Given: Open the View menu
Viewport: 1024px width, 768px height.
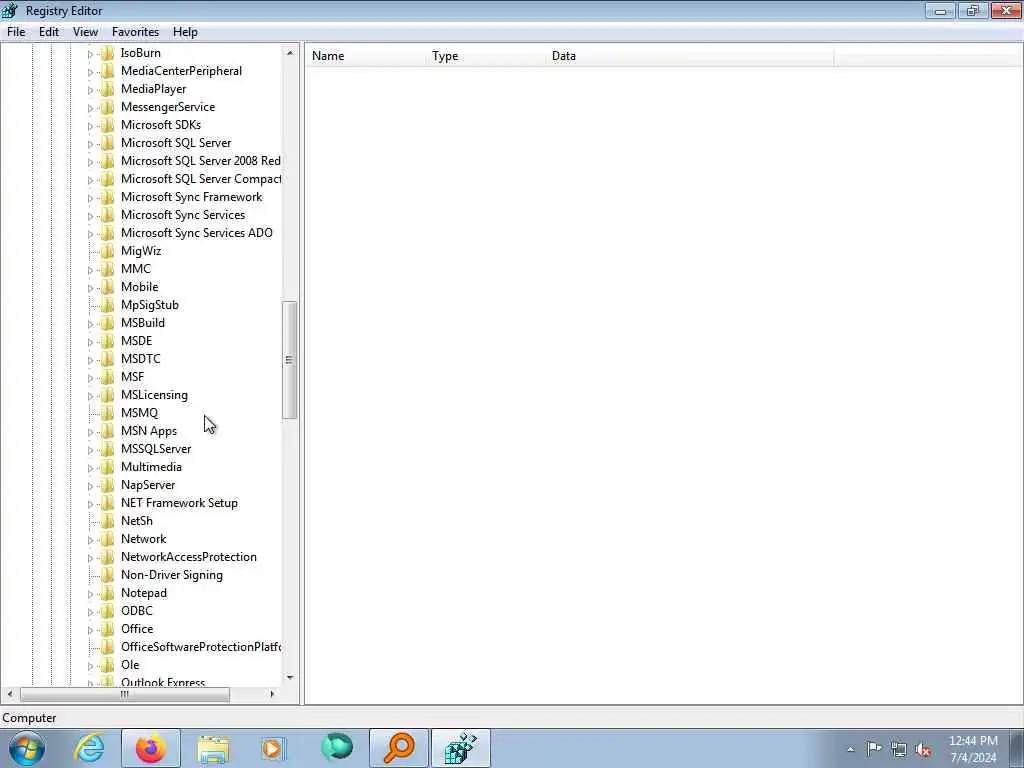Looking at the screenshot, I should pos(86,31).
